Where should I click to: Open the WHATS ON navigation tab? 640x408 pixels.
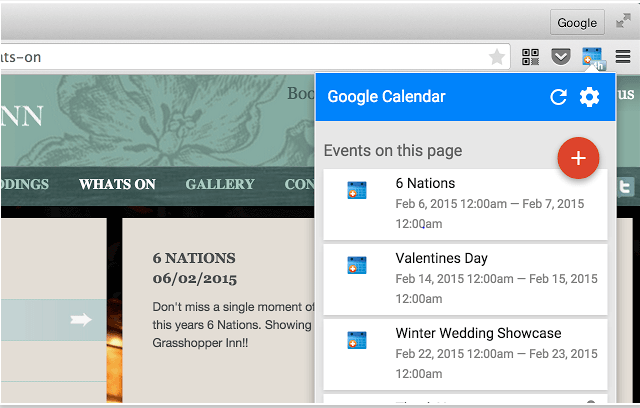coord(118,184)
